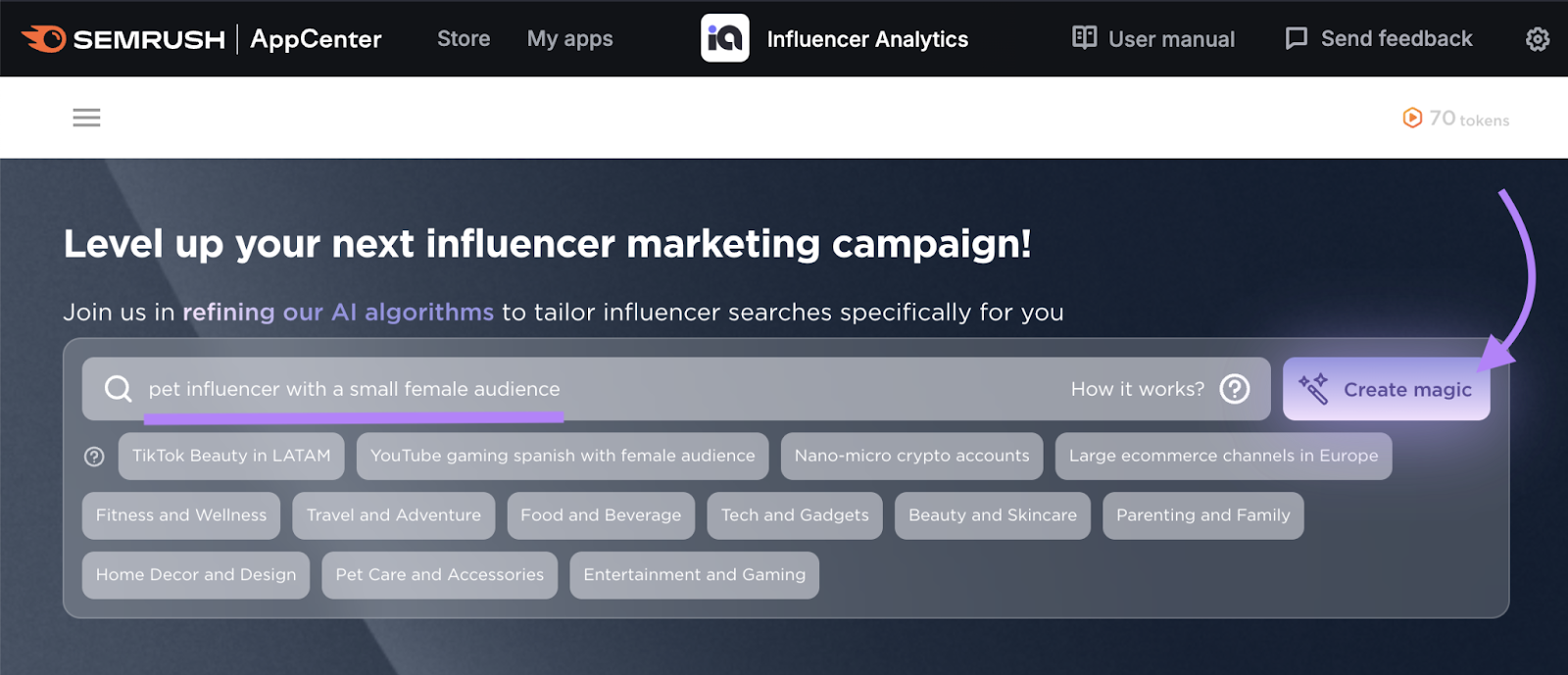
Task: Open My apps in the top bar
Action: [569, 39]
